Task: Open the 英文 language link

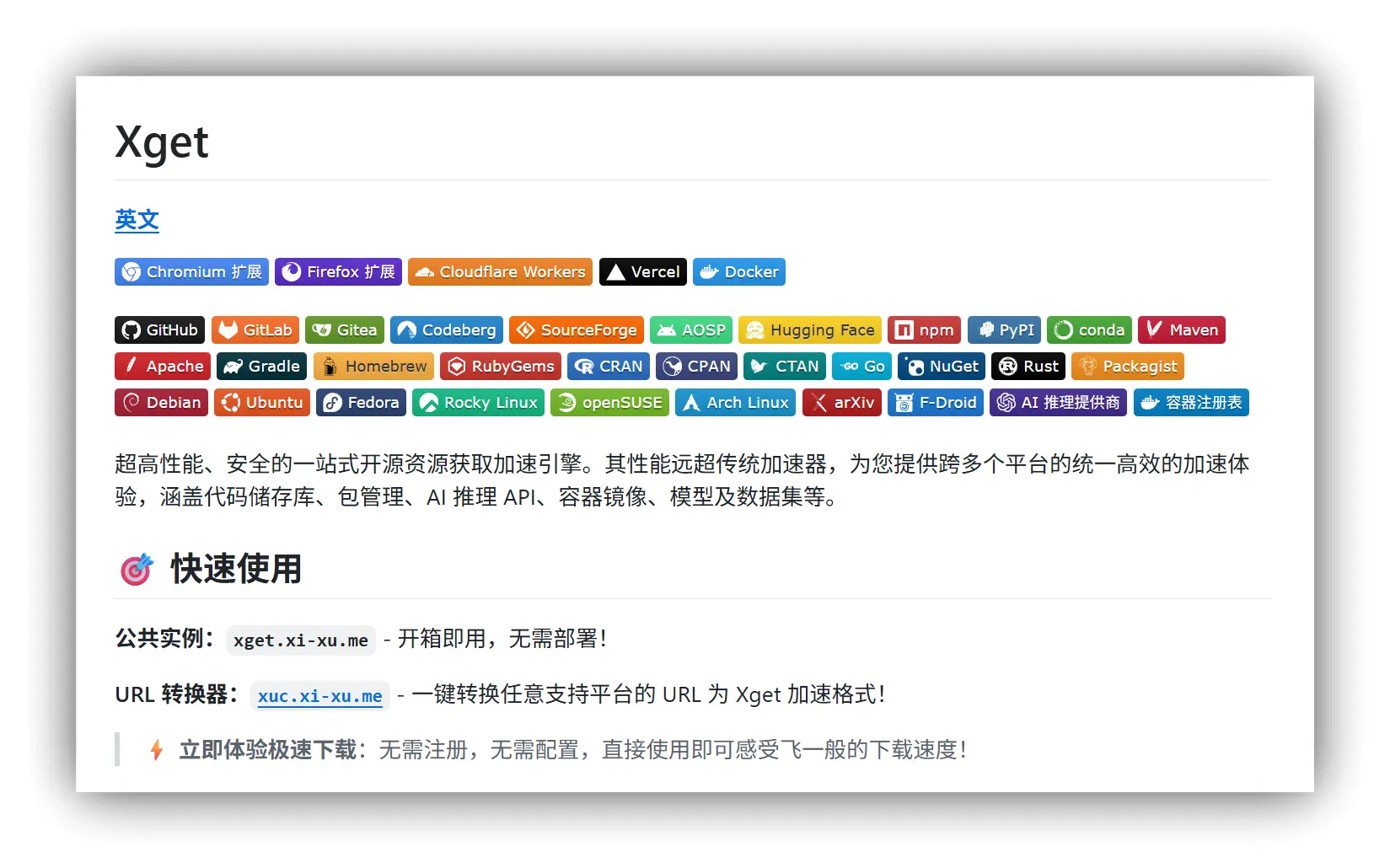Action: click(x=137, y=220)
